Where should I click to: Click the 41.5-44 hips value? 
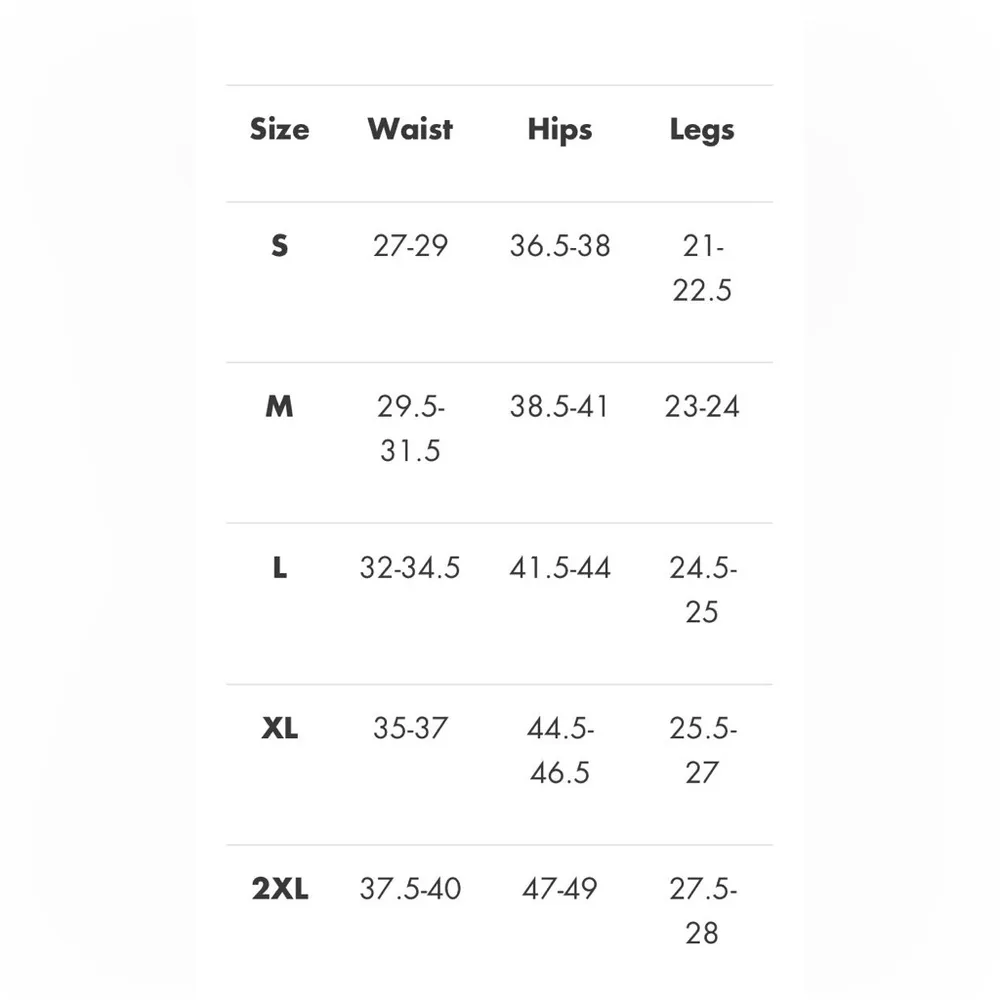[560, 569]
